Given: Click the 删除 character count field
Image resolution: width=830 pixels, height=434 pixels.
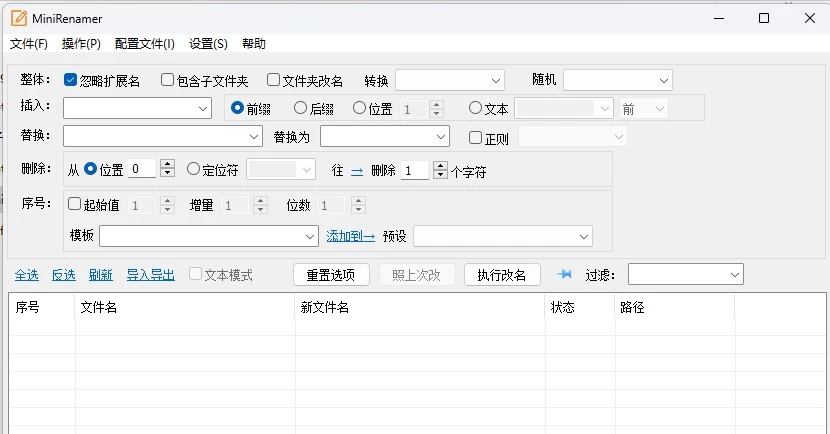Looking at the screenshot, I should 414,170.
